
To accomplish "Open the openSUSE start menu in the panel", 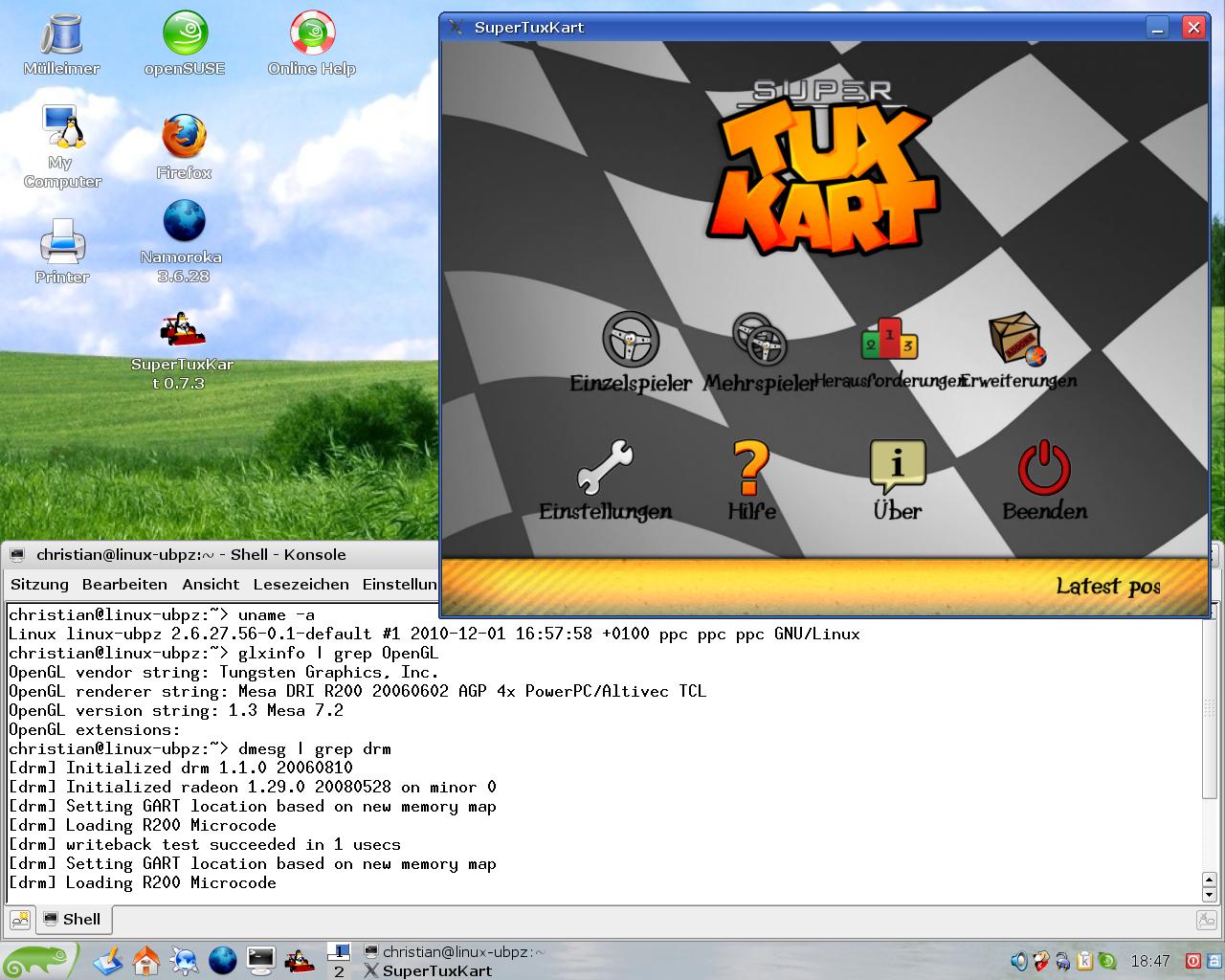I will [x=38, y=960].
